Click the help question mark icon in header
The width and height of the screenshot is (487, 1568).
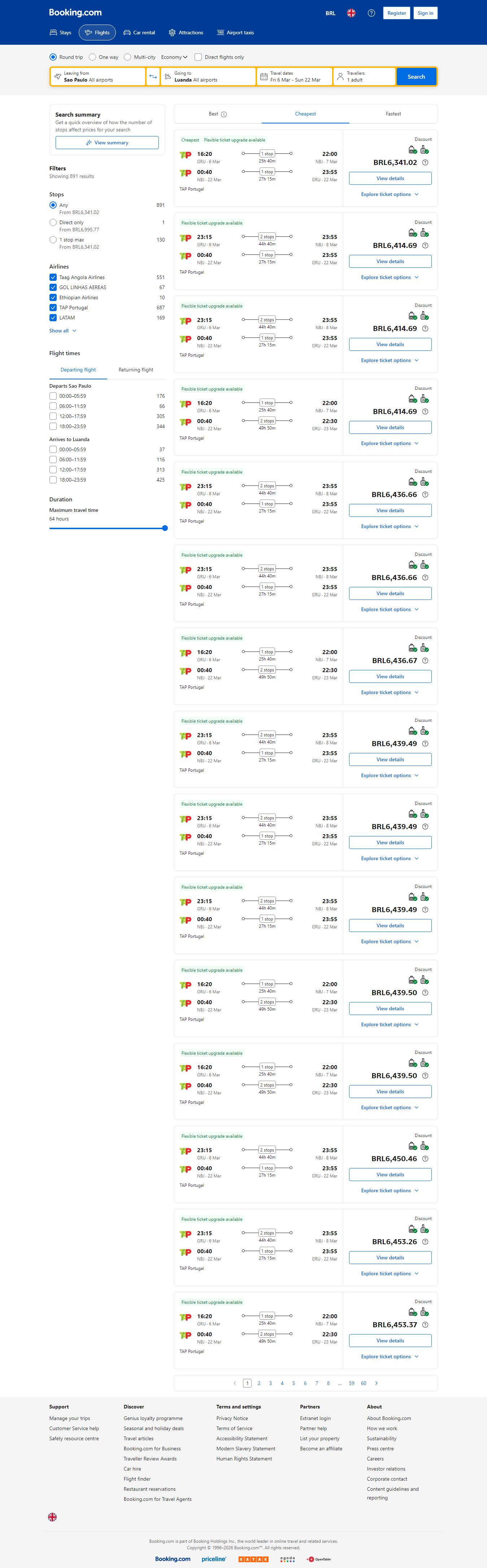coord(371,13)
